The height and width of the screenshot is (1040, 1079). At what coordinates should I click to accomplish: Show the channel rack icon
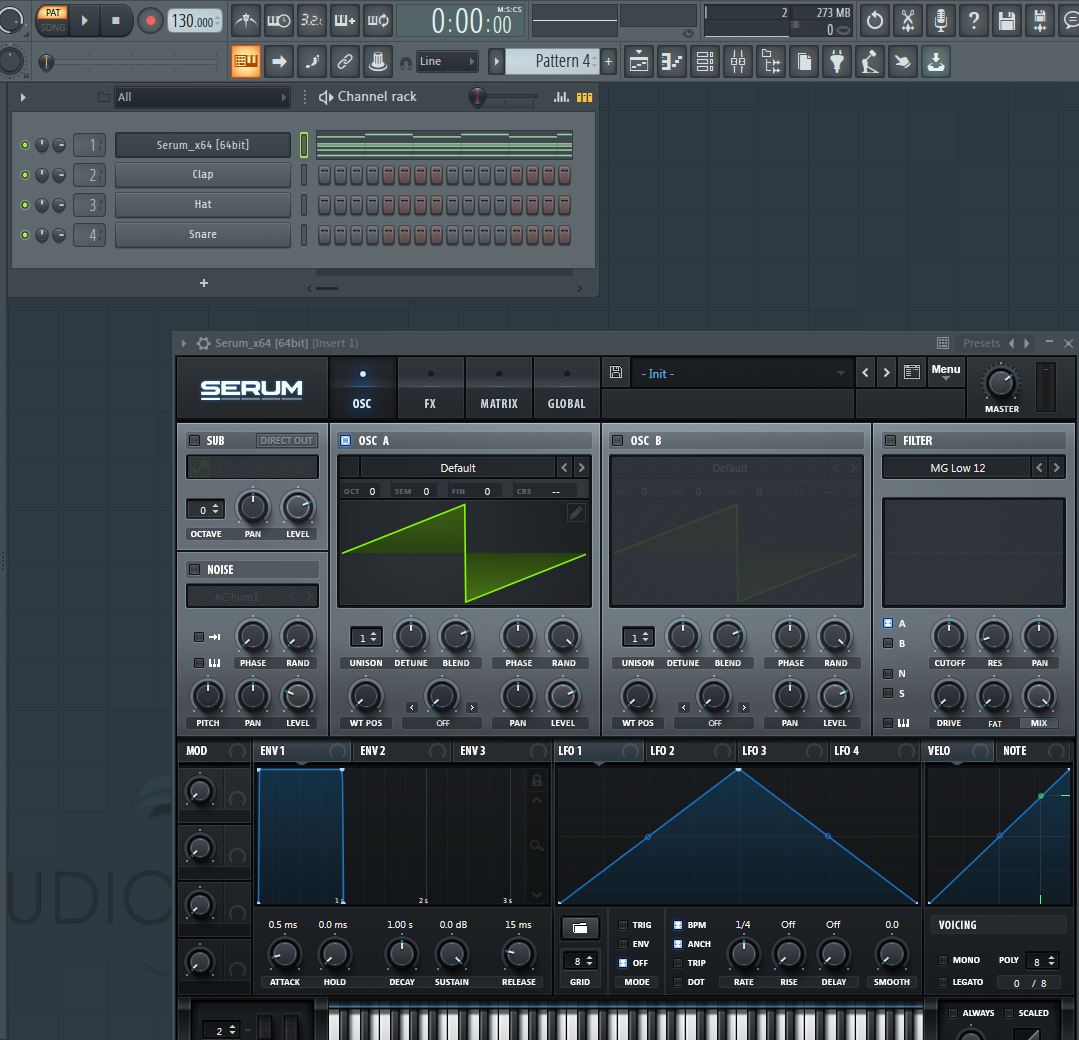tap(705, 62)
